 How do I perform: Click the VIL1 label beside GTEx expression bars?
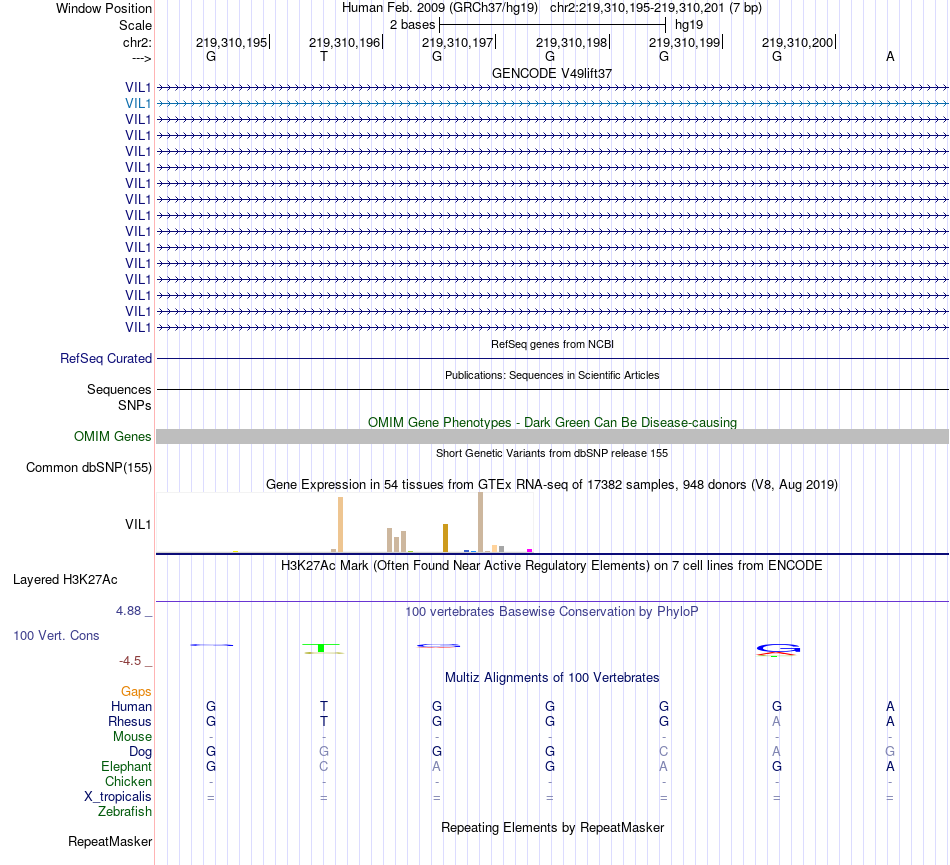coord(138,525)
